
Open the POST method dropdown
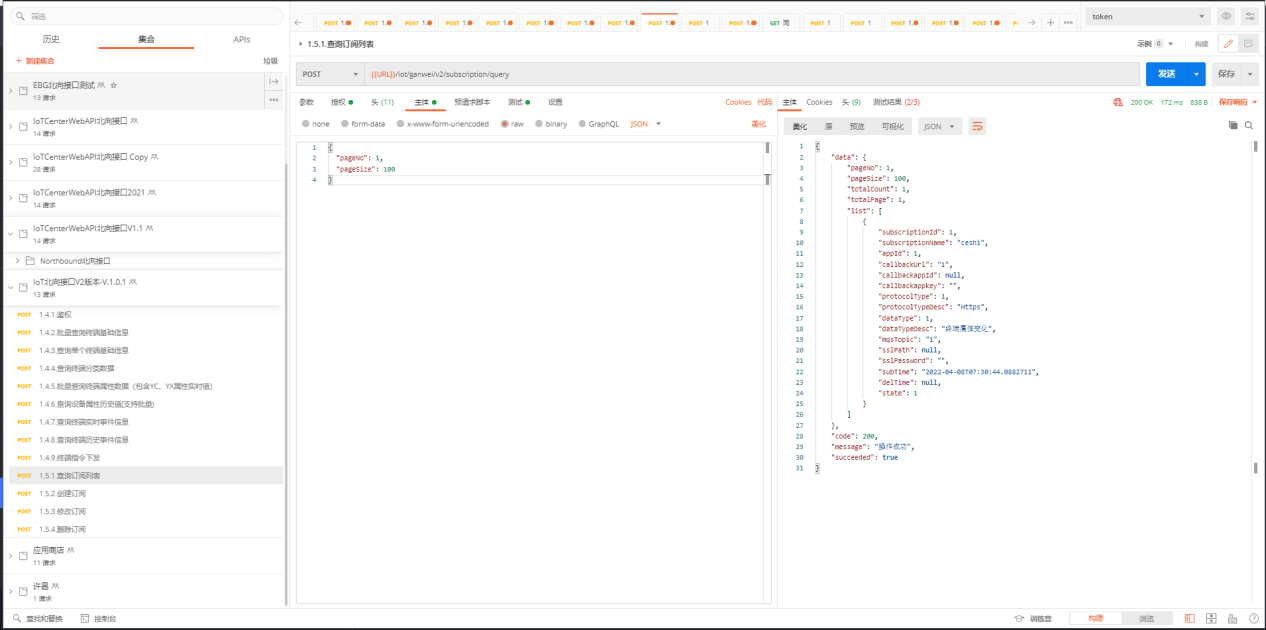(330, 74)
